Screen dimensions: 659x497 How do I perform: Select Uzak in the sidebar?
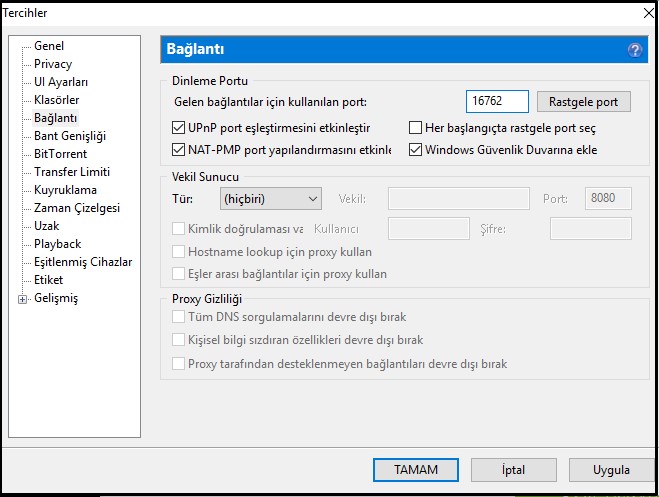[47, 226]
